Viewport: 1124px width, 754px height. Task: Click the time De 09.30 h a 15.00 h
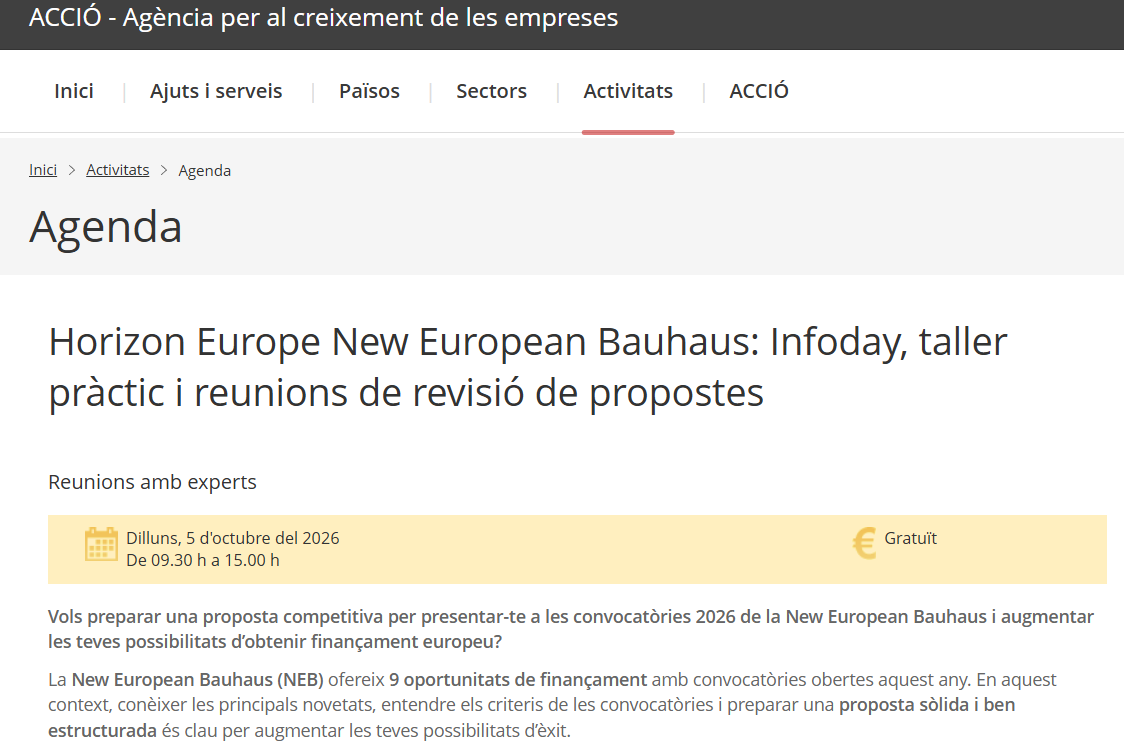pos(203,560)
